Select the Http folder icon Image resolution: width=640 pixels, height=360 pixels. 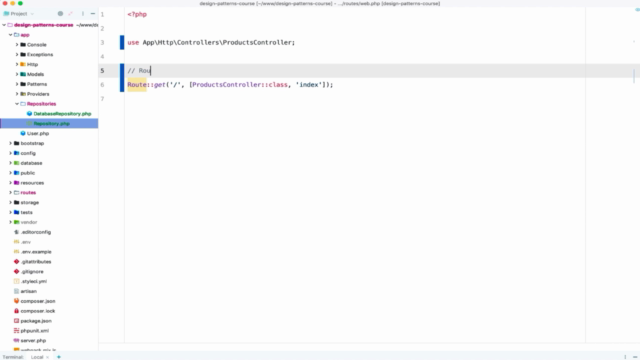23,64
